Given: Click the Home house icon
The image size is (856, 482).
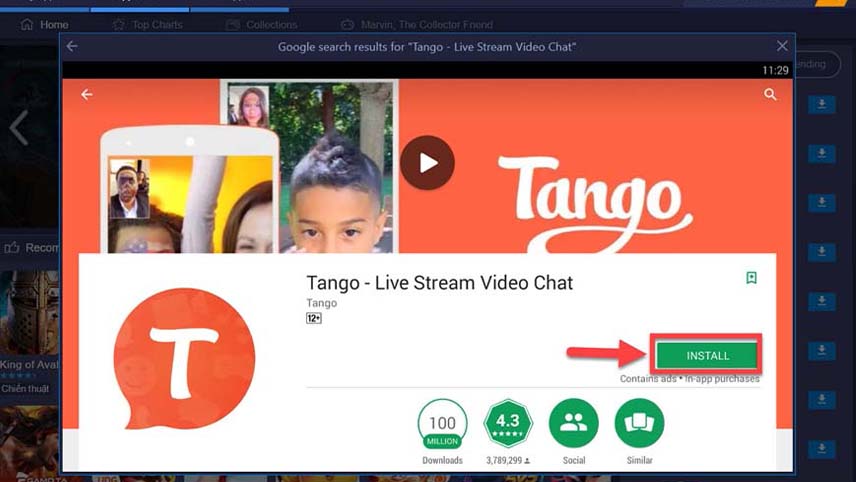Looking at the screenshot, I should coord(27,25).
